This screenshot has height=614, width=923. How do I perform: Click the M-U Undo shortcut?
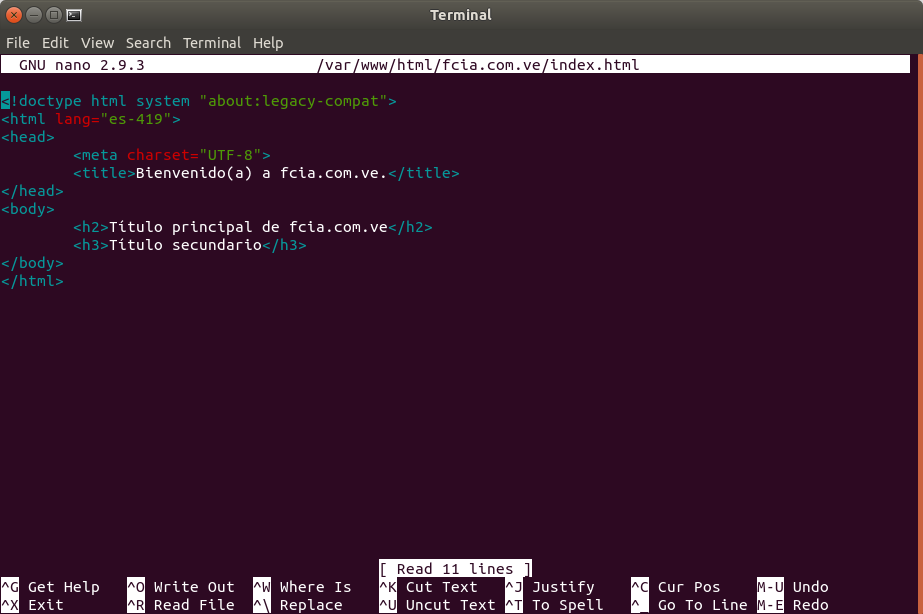click(x=793, y=587)
